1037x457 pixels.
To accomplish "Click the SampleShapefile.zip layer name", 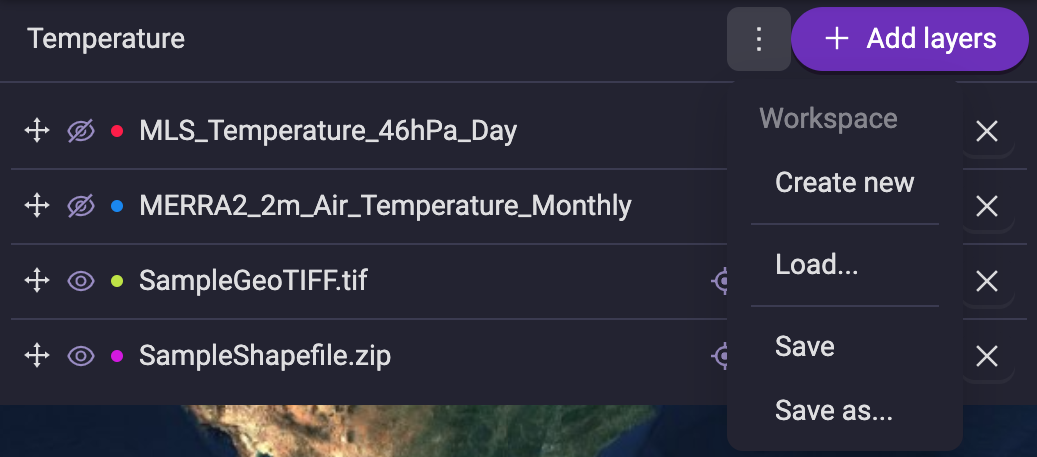I will pos(265,356).
